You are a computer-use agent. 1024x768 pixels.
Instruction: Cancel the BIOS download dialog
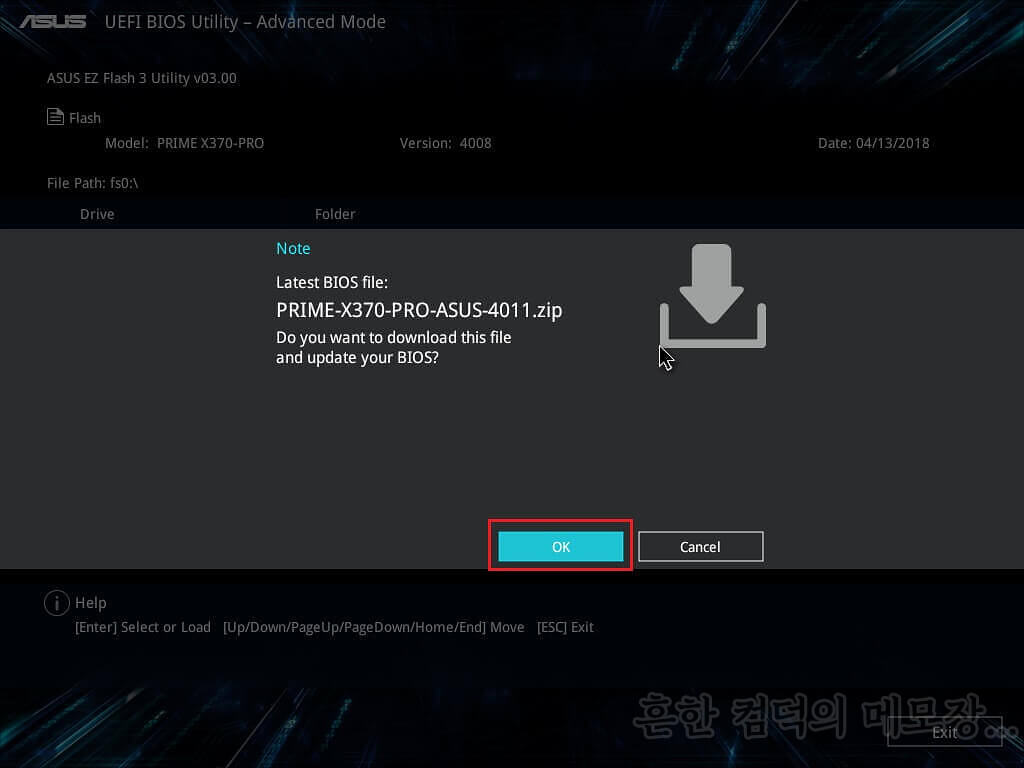pos(700,546)
